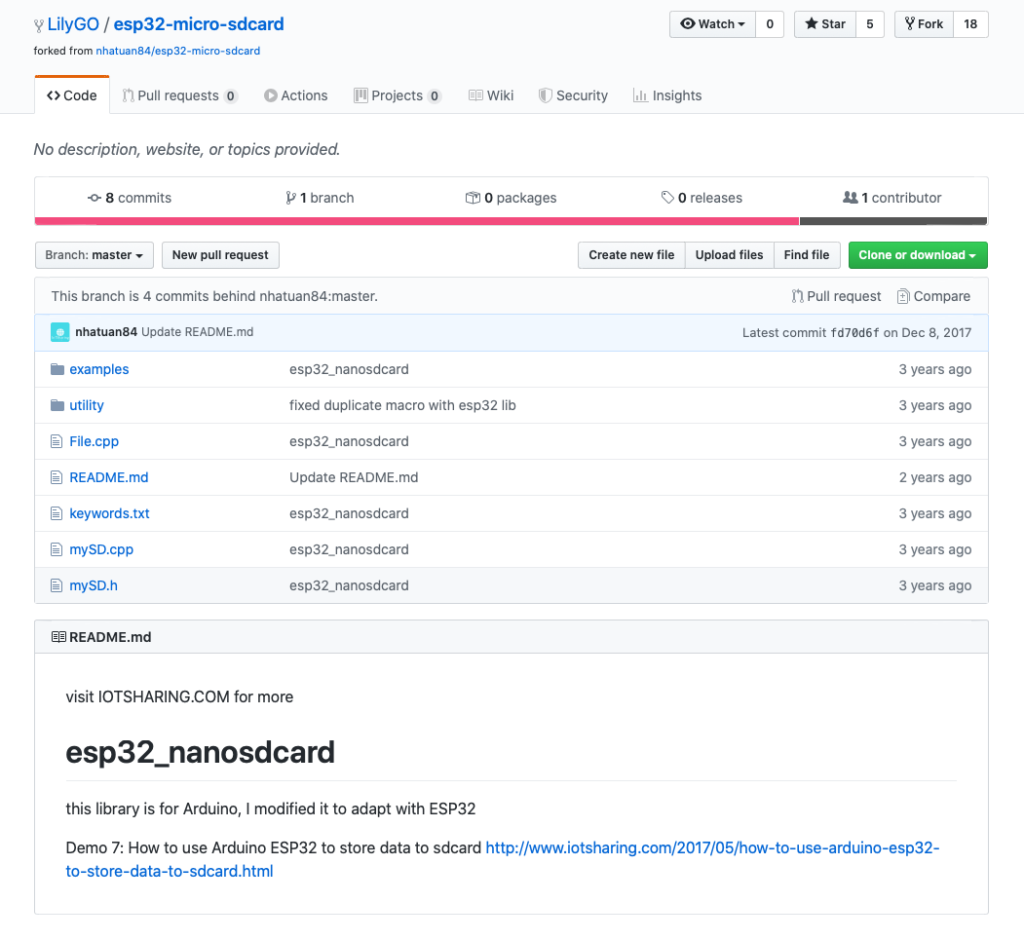1024x940 pixels.
Task: Open the nhatuan84/esp32-micro-sdcard source repo link
Action: tap(178, 51)
